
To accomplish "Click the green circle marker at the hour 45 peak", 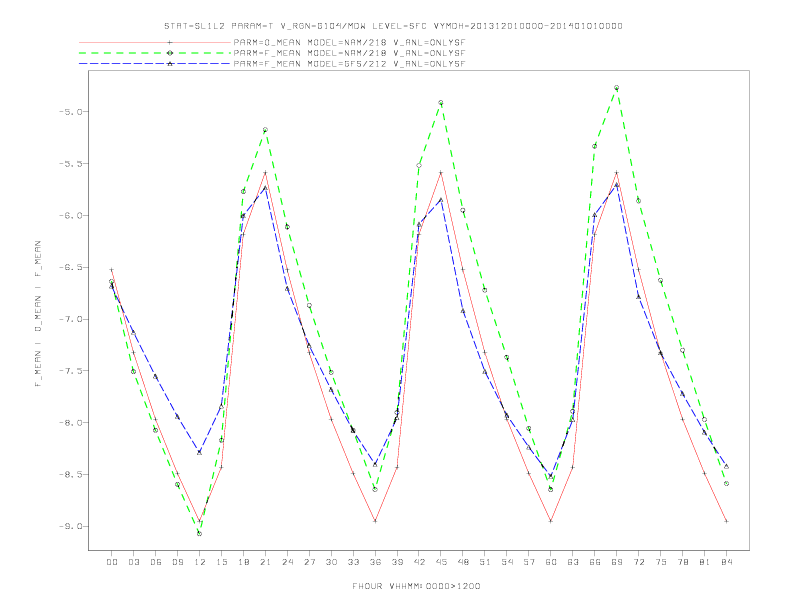I will pyautogui.click(x=441, y=103).
